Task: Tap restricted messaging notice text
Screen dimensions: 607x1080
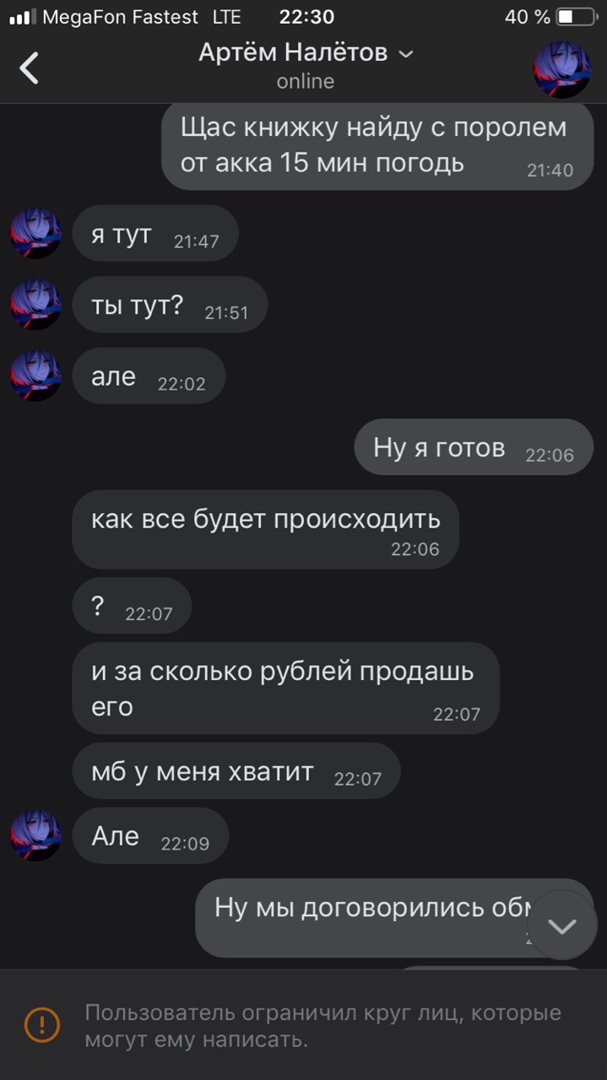Action: tap(323, 1026)
